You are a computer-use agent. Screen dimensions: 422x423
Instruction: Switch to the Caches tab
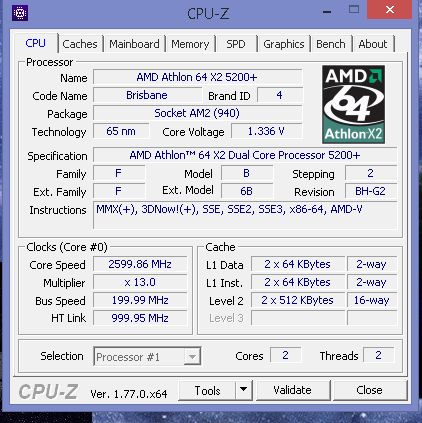(80, 44)
